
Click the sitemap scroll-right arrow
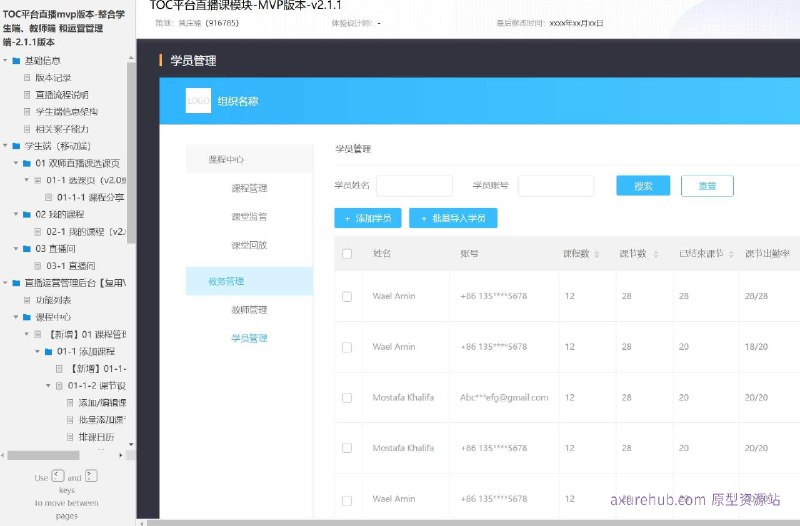[x=121, y=455]
